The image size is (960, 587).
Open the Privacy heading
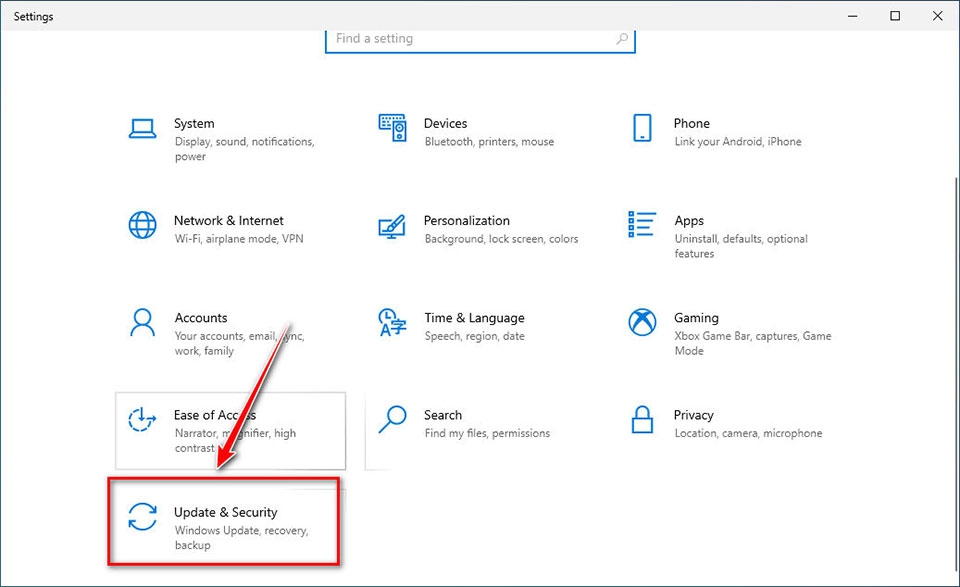pyautogui.click(x=694, y=415)
